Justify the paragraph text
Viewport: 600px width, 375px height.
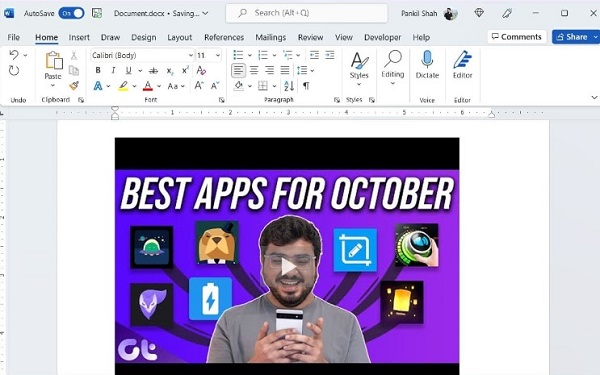pyautogui.click(x=285, y=70)
